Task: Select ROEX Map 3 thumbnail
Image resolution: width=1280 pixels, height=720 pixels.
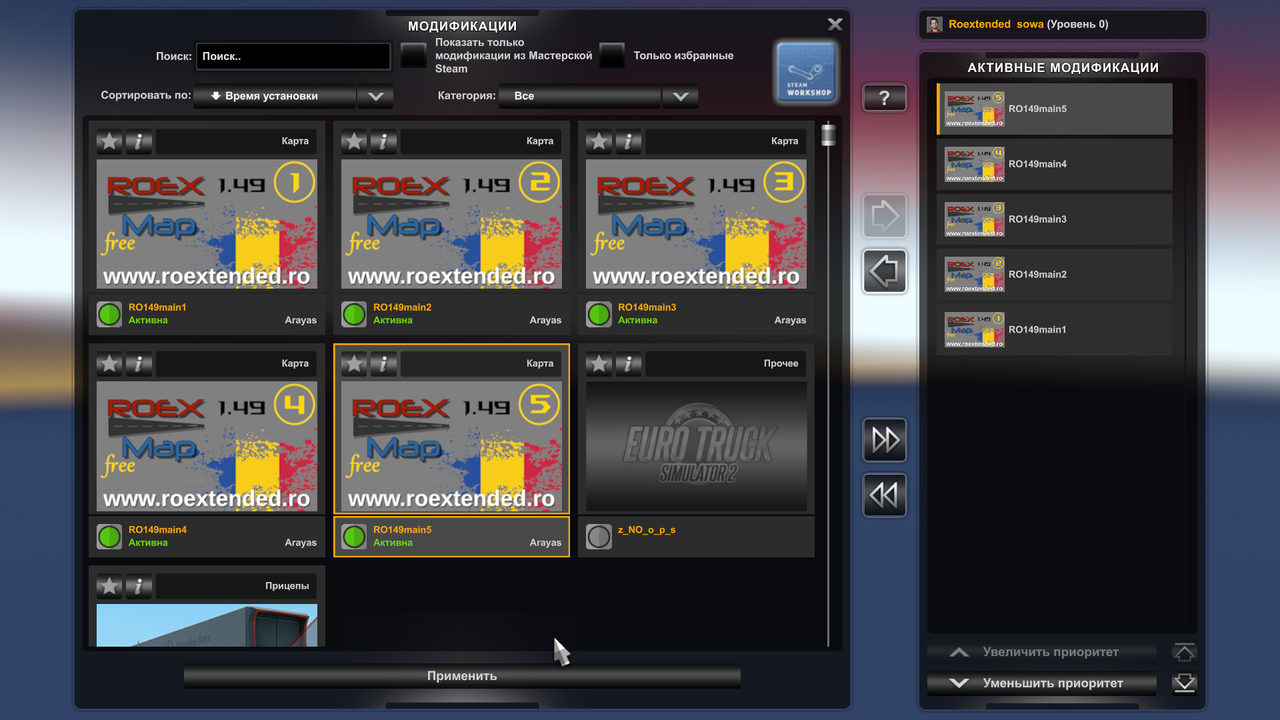Action: [697, 225]
